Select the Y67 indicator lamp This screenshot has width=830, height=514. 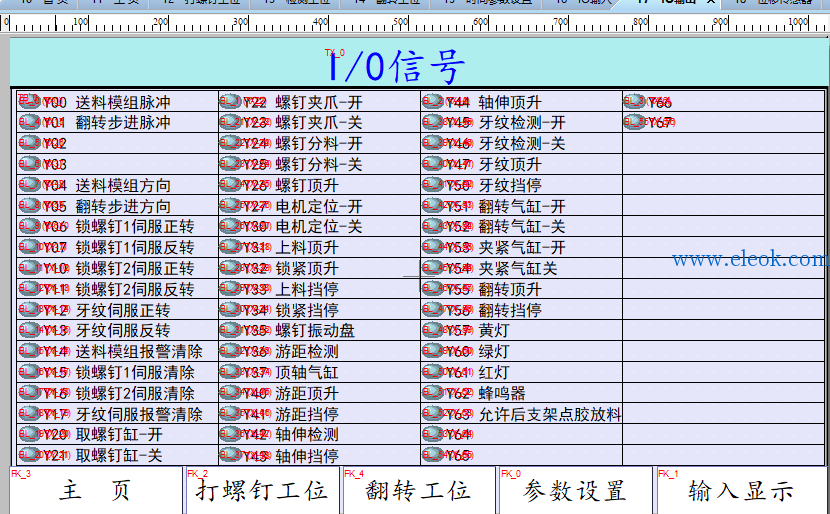click(635, 122)
